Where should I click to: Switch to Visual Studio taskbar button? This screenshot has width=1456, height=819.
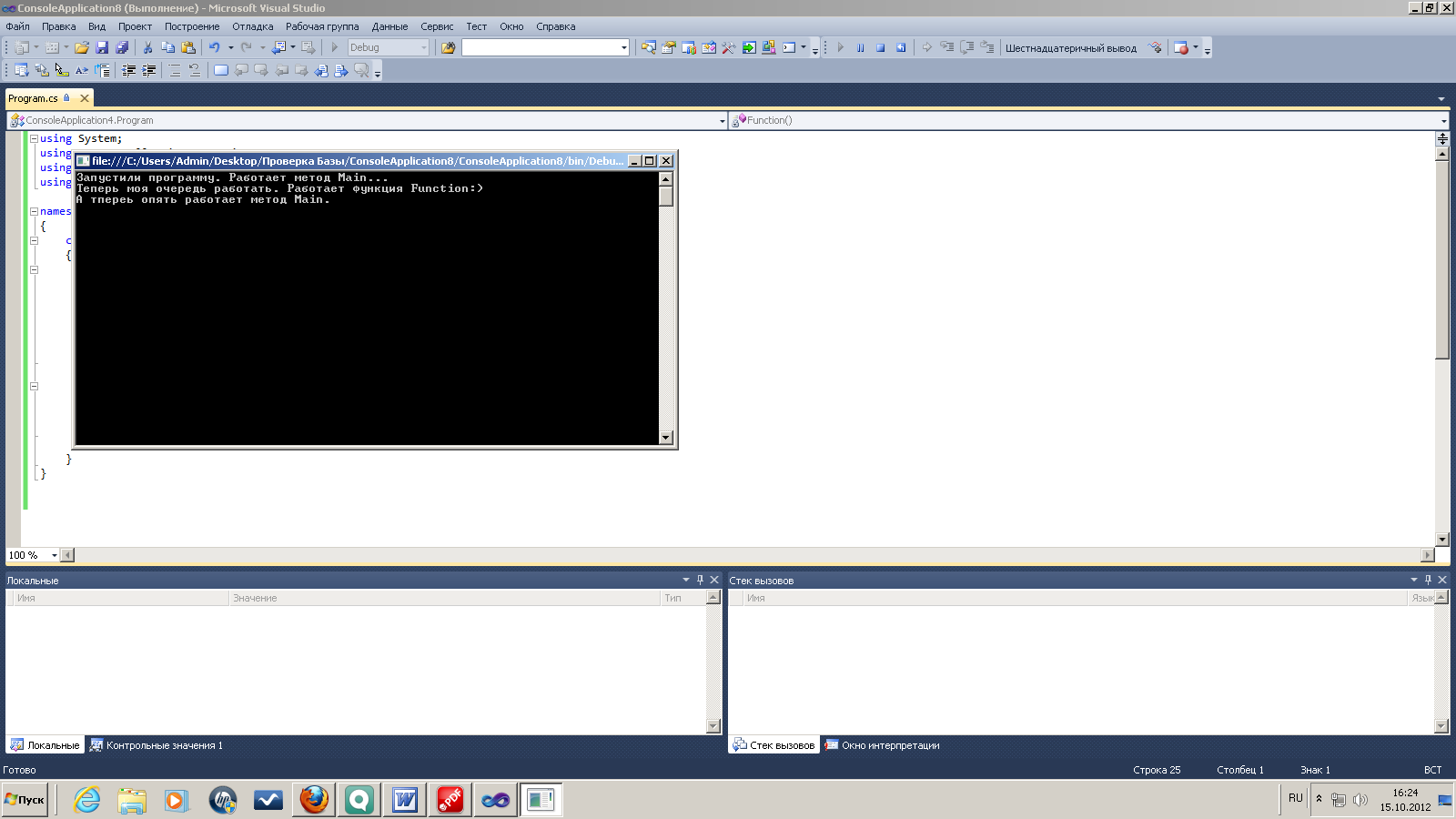coord(496,800)
